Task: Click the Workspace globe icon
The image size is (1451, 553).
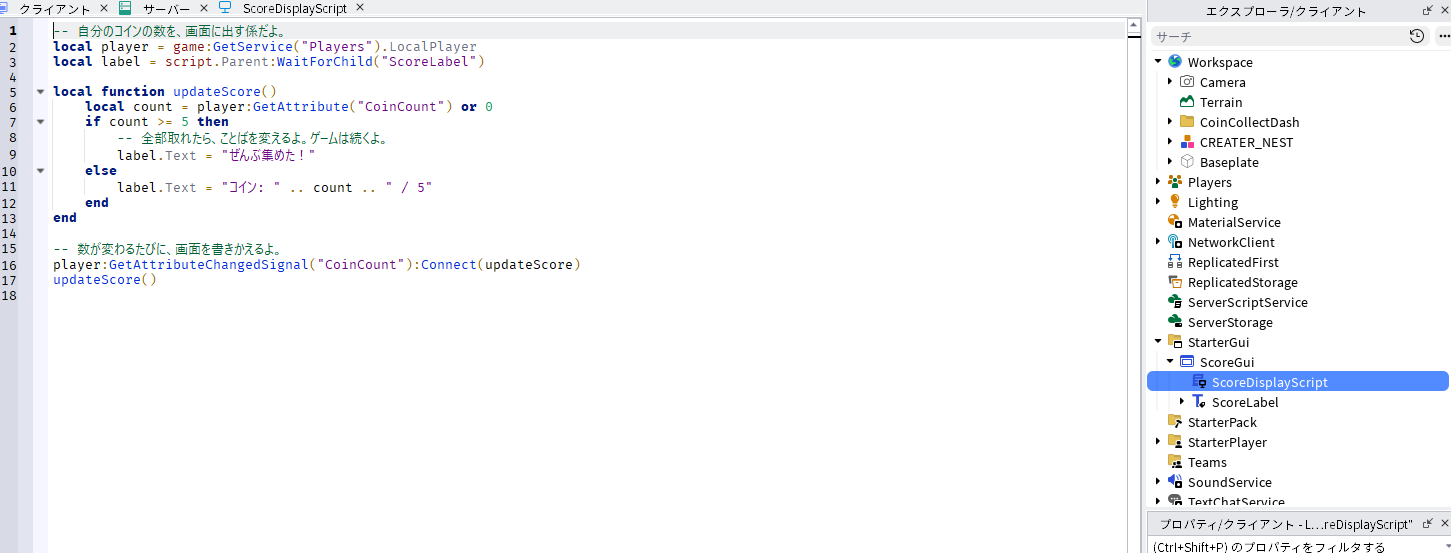Action: (x=1174, y=62)
